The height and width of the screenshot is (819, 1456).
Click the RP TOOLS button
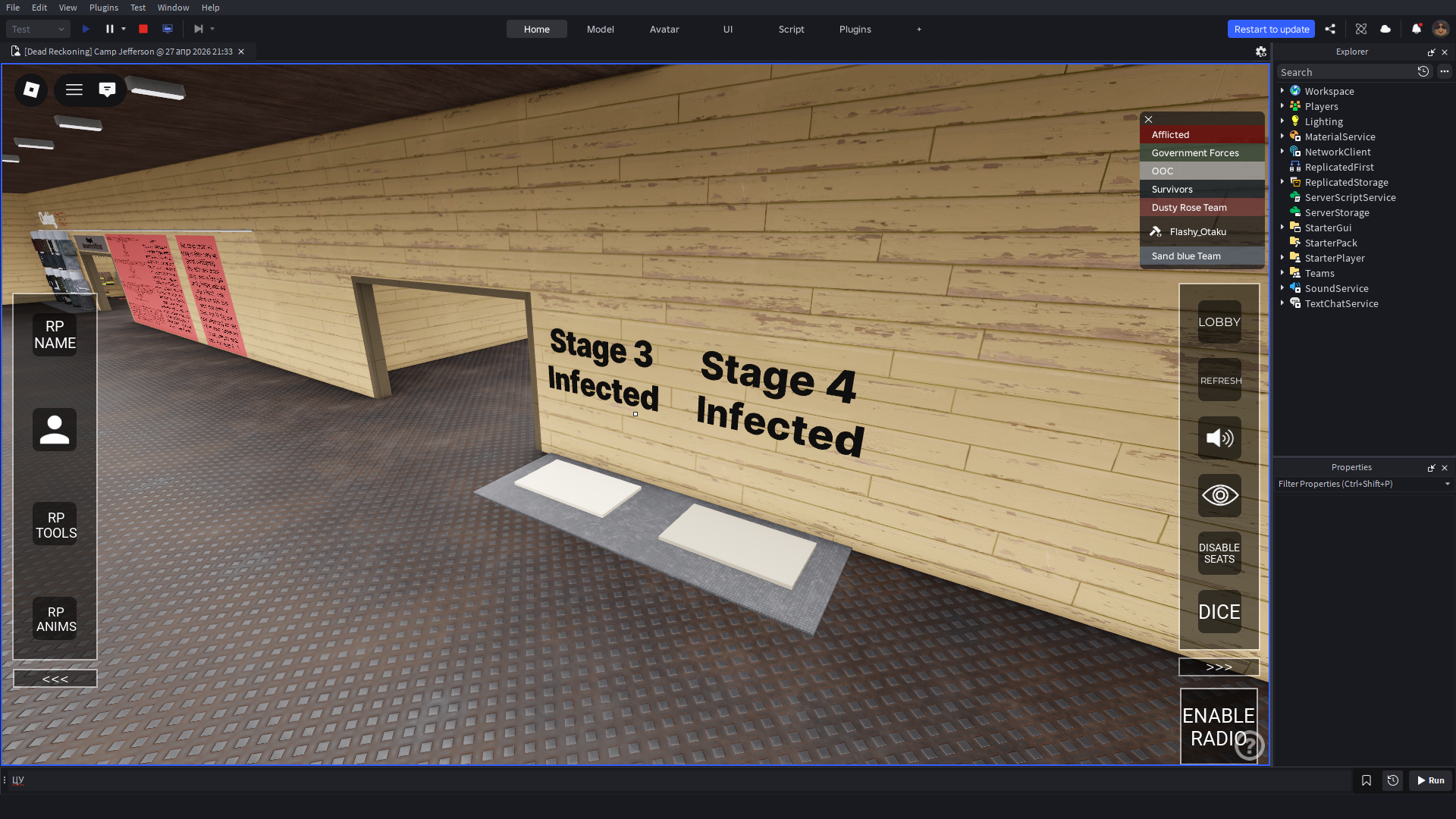coord(55,524)
